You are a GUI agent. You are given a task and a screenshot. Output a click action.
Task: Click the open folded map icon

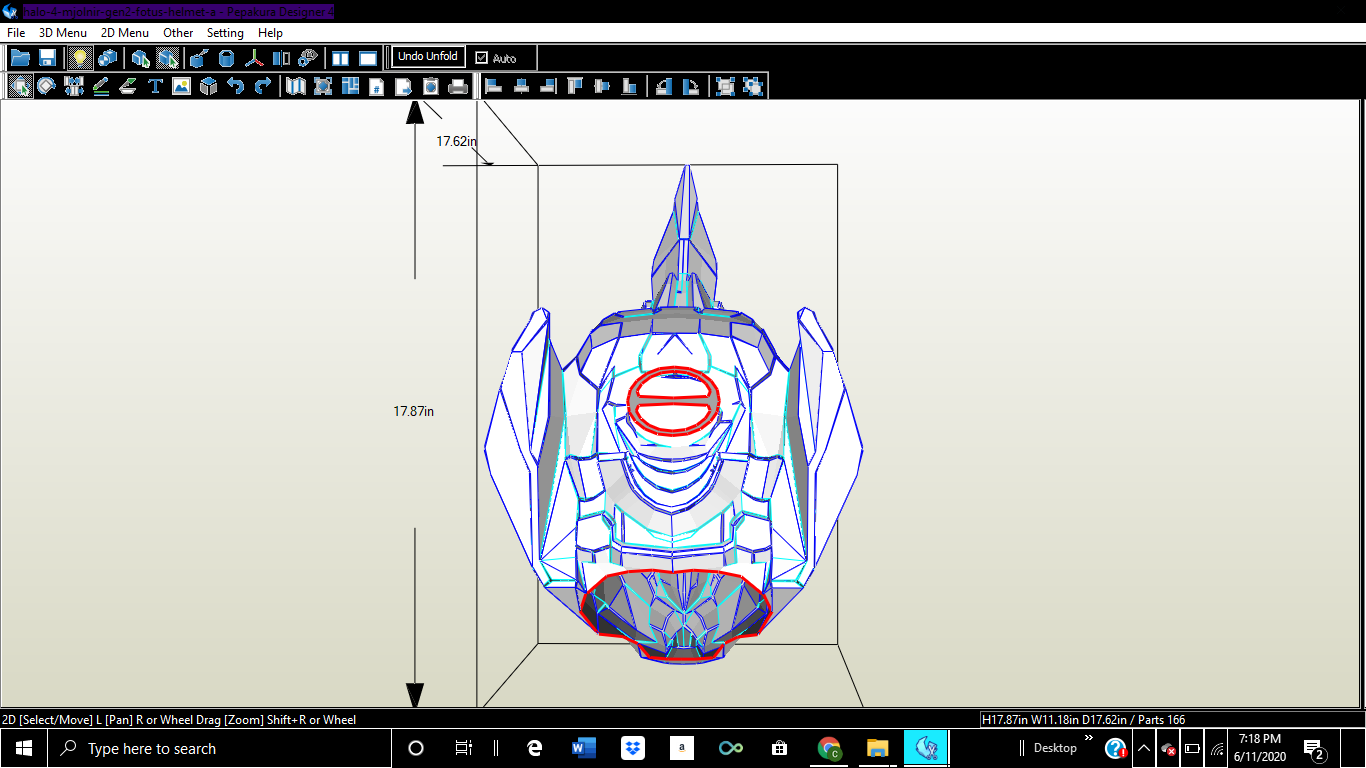(x=295, y=86)
